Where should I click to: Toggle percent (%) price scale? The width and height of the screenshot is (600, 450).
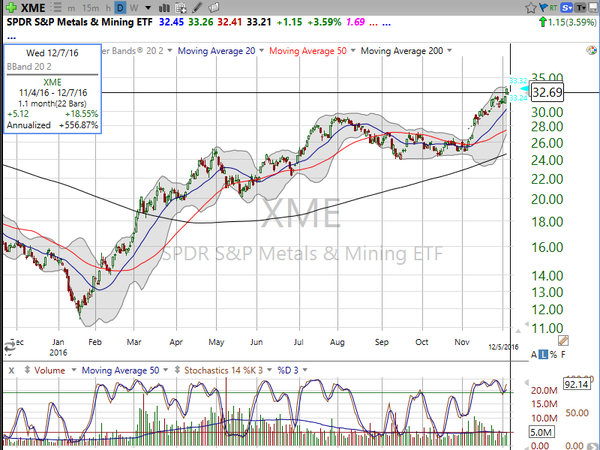coord(553,355)
